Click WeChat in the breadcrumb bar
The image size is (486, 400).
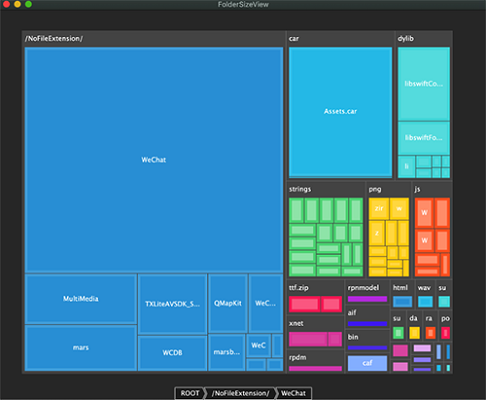293,393
